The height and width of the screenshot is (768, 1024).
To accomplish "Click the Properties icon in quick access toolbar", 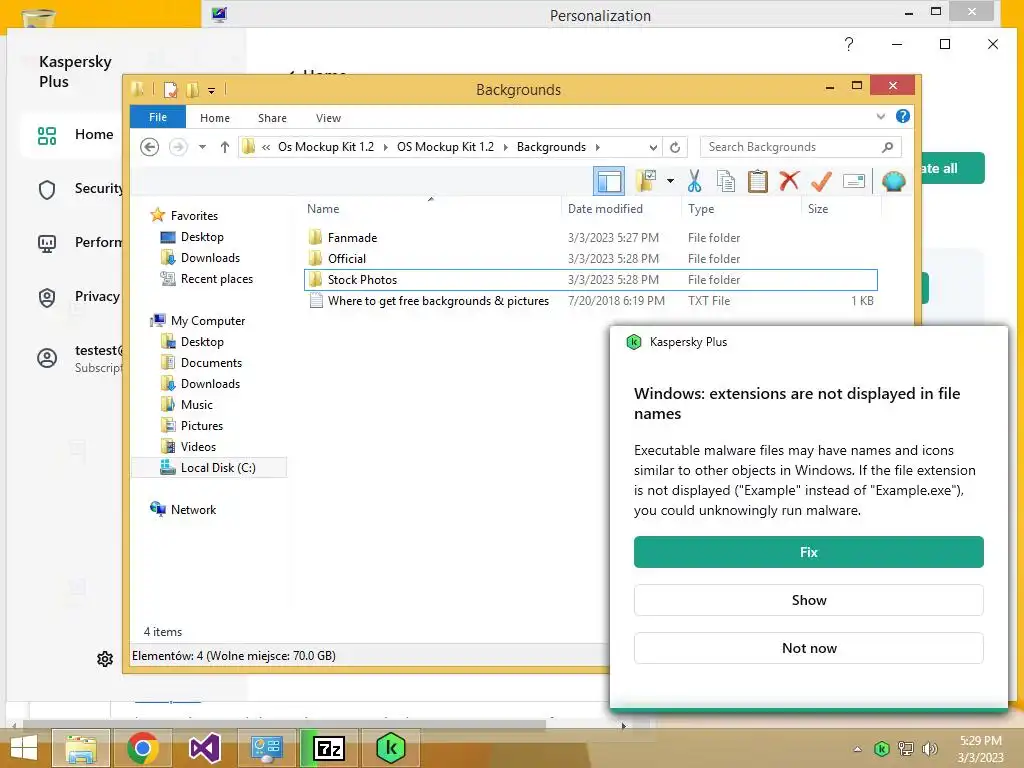I will (170, 89).
